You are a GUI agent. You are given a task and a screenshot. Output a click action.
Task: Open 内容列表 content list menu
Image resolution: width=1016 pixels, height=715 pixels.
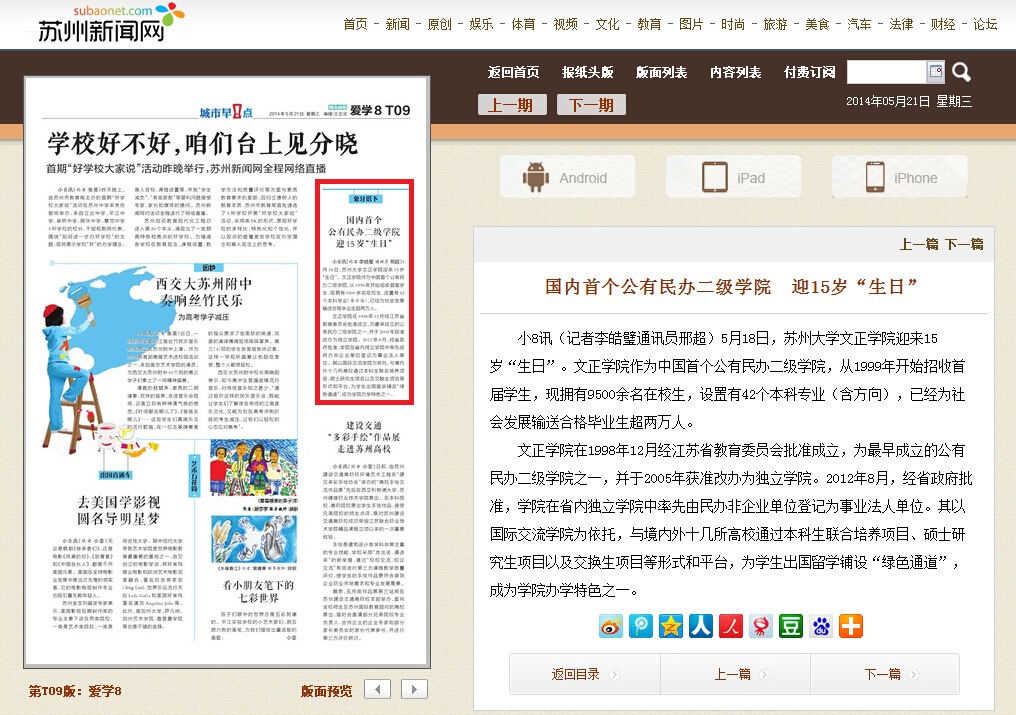point(735,72)
